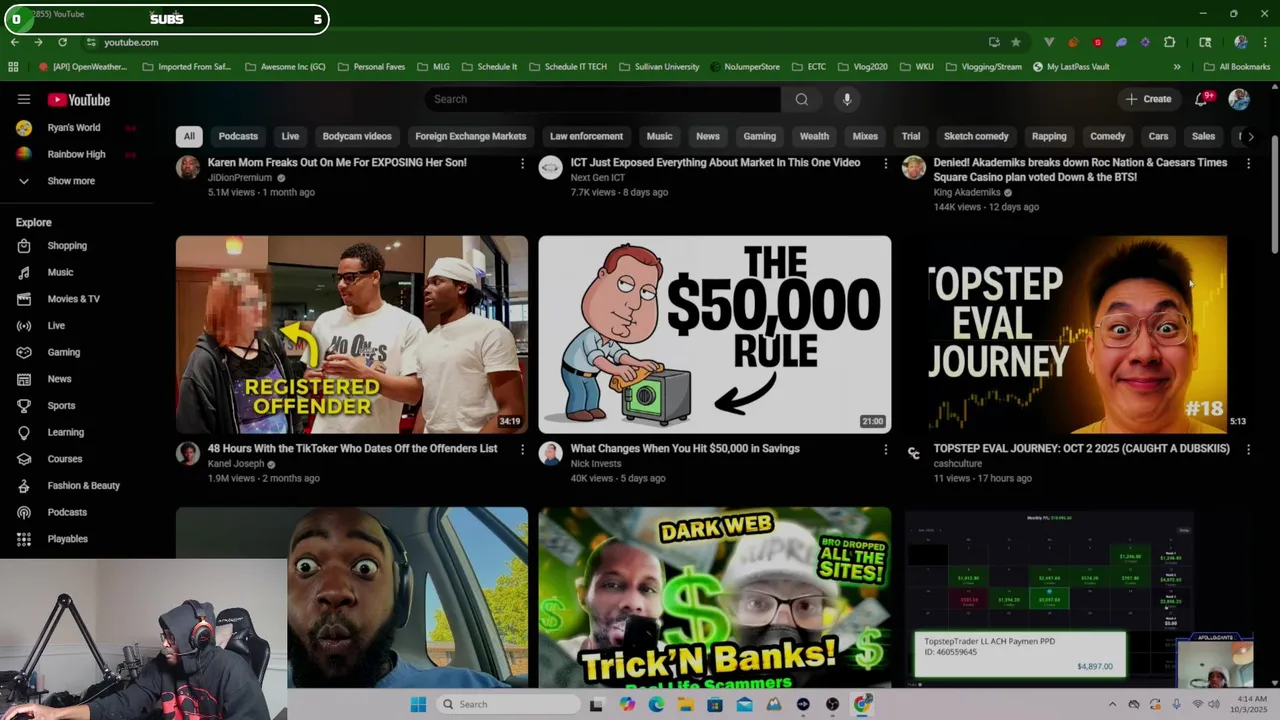This screenshot has height=720, width=1280.
Task: Open Podcasts in Explore sidebar
Action: pos(67,512)
